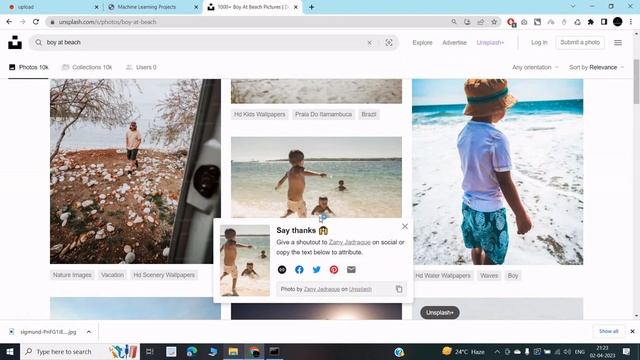Click 'Nature Images' tag
640x360 pixels.
[x=72, y=275]
